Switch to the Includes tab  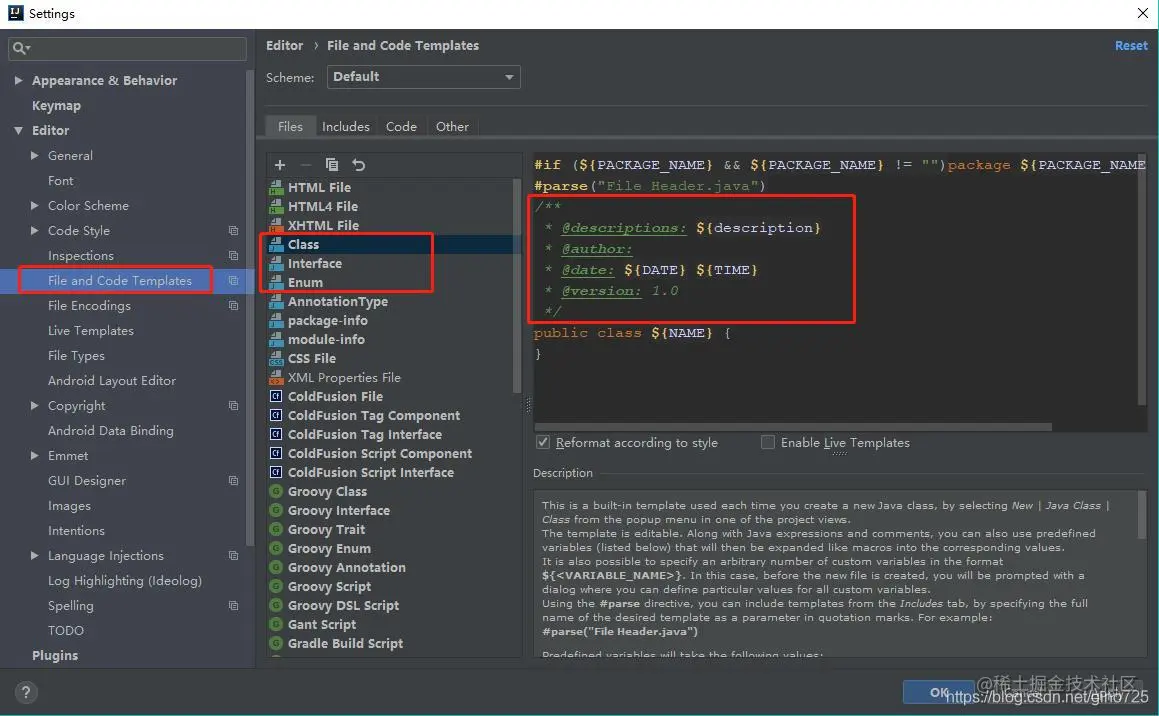pos(346,126)
